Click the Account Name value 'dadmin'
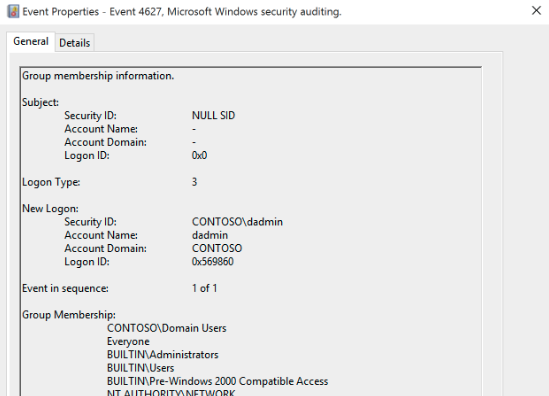Viewport: 549px width, 396px height. click(x=210, y=235)
